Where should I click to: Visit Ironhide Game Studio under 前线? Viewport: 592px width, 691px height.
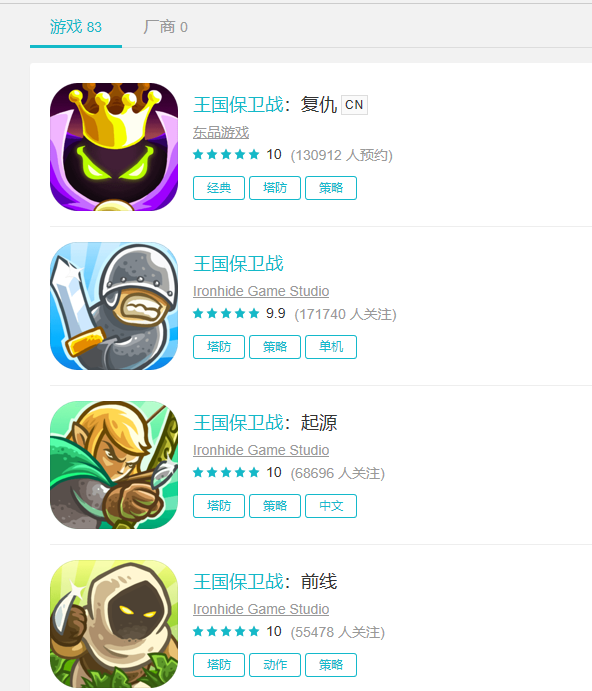pyautogui.click(x=261, y=609)
